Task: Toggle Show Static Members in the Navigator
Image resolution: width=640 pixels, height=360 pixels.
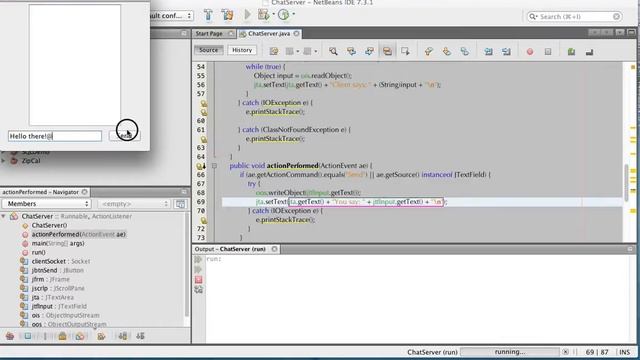Action: (45, 336)
